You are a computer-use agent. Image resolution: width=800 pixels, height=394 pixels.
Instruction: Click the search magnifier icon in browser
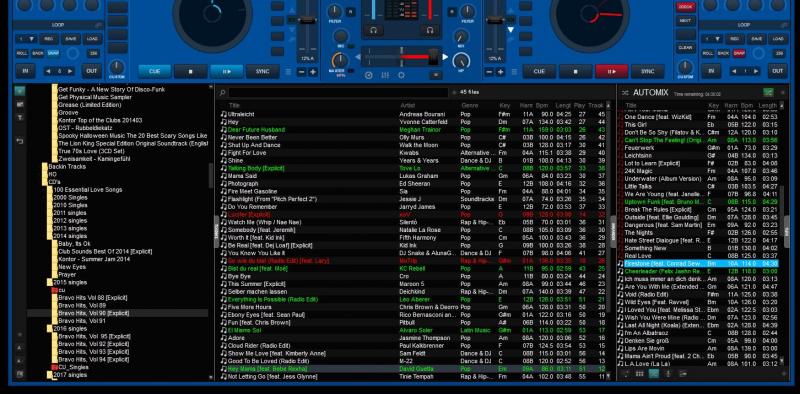click(222, 93)
